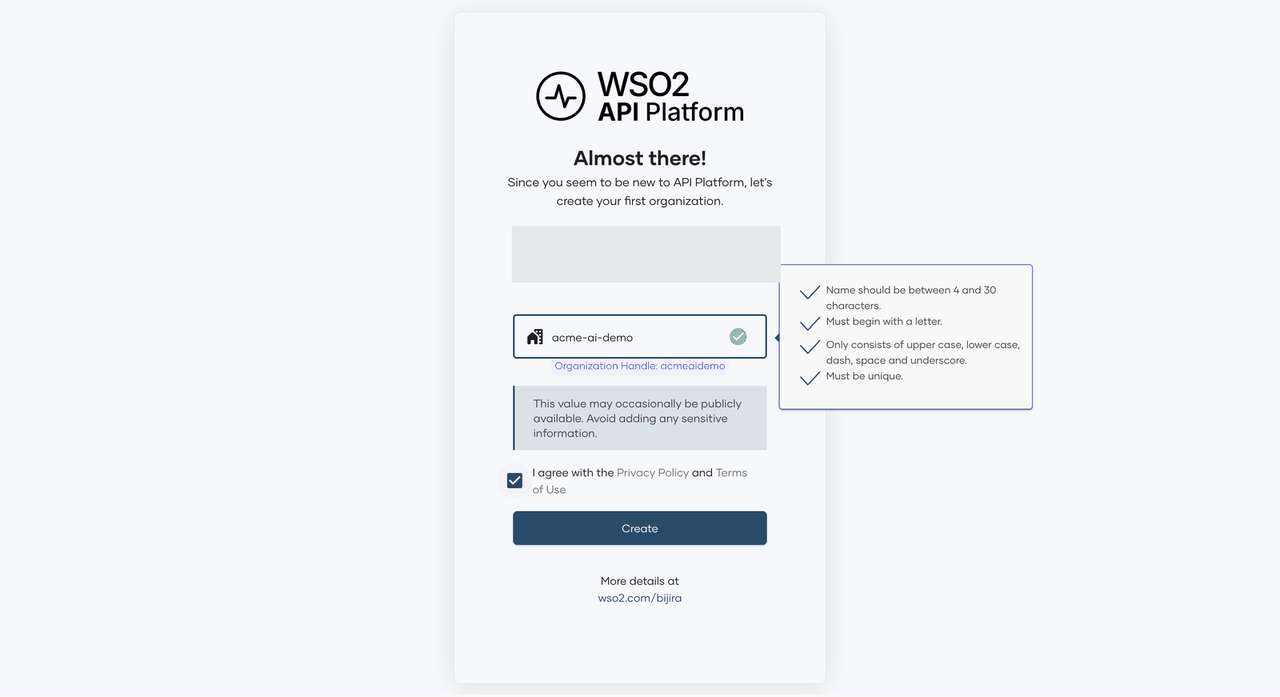Click the 'Name should be between 4 and 30' text
This screenshot has height=697, width=1280.
coord(911,298)
